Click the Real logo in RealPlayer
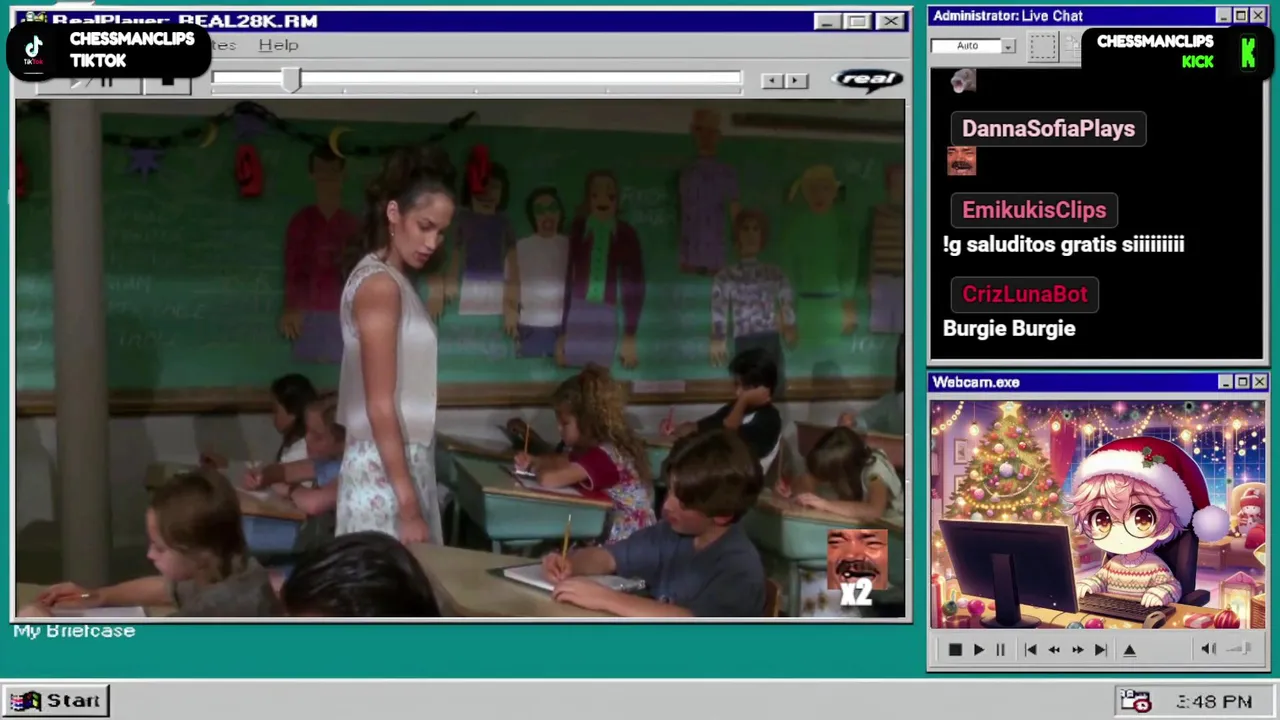The width and height of the screenshot is (1280, 720). click(x=867, y=80)
